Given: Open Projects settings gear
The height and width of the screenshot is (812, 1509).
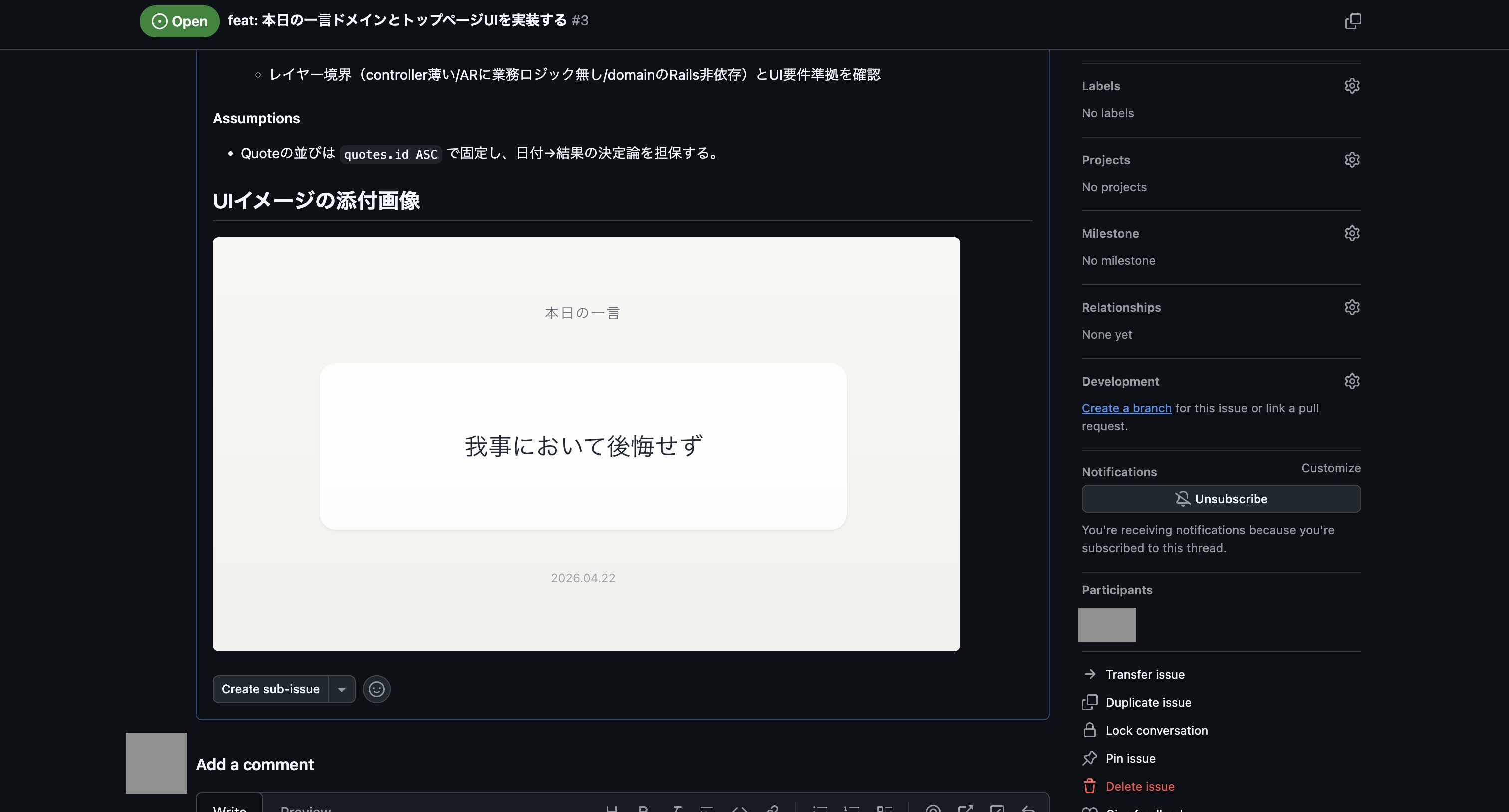Looking at the screenshot, I should [x=1351, y=160].
